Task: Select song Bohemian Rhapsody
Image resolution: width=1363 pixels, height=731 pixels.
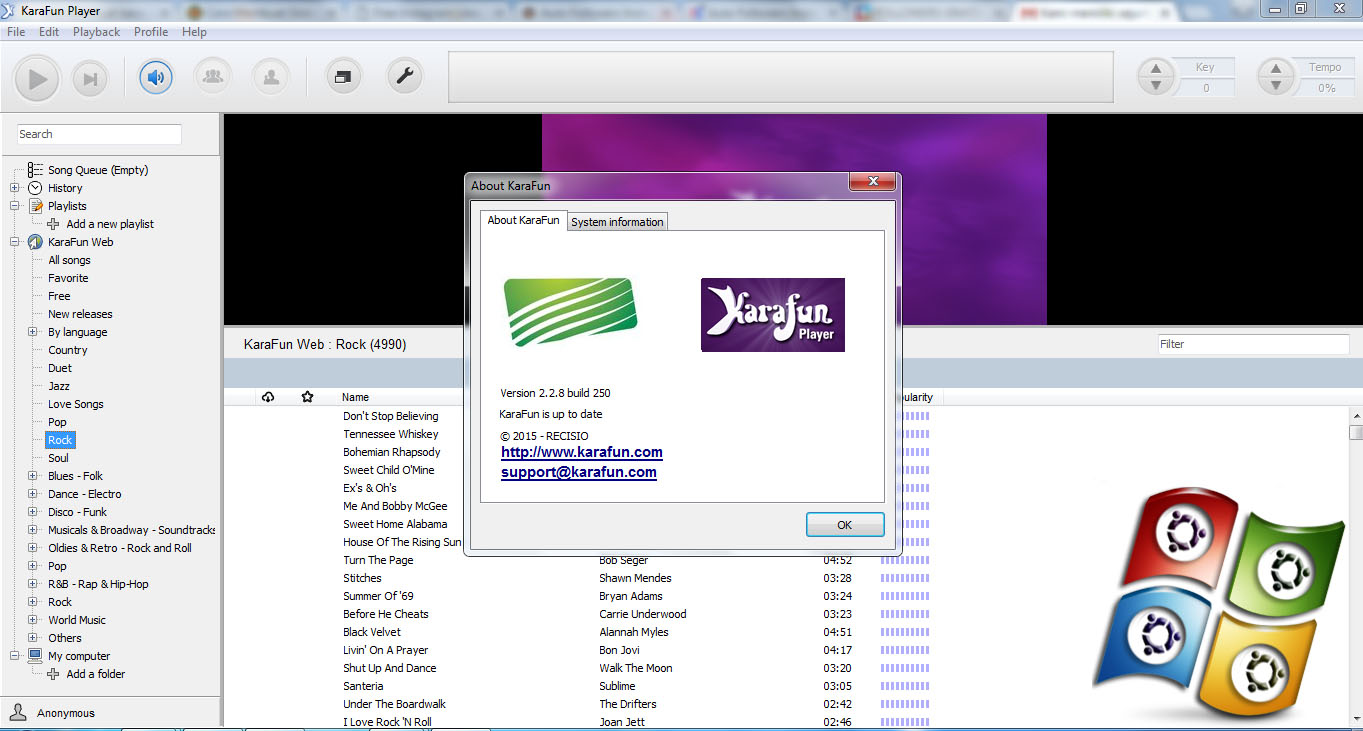Action: tap(392, 452)
